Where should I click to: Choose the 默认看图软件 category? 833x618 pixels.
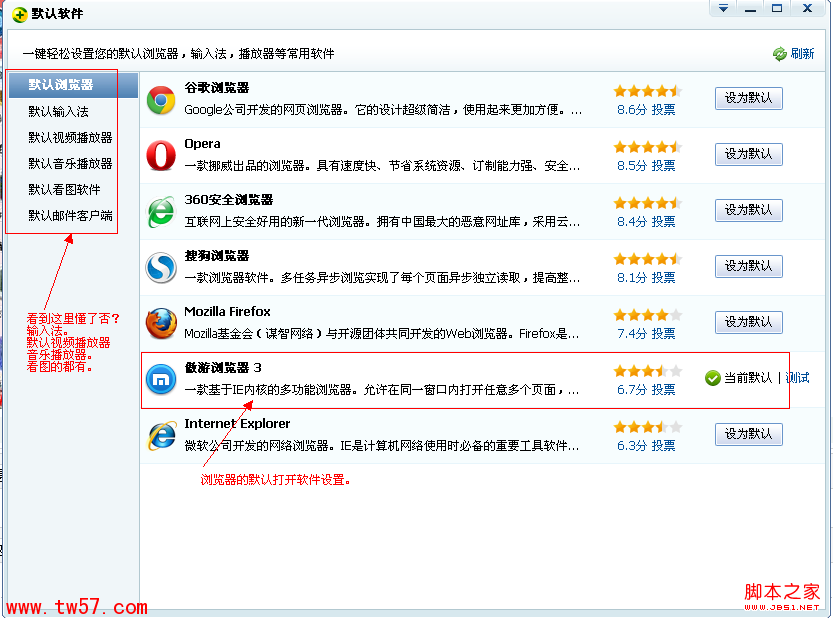[64, 190]
